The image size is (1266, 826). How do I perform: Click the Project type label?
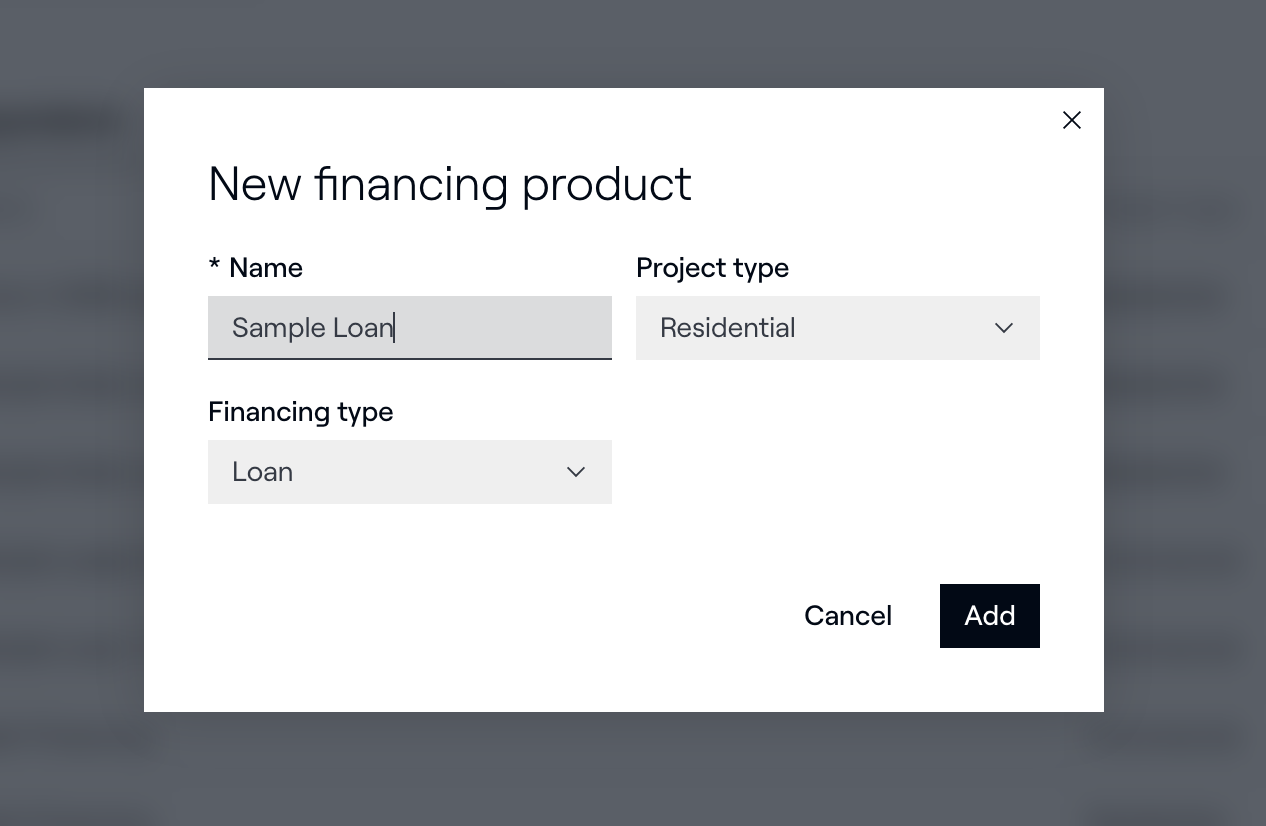712,268
